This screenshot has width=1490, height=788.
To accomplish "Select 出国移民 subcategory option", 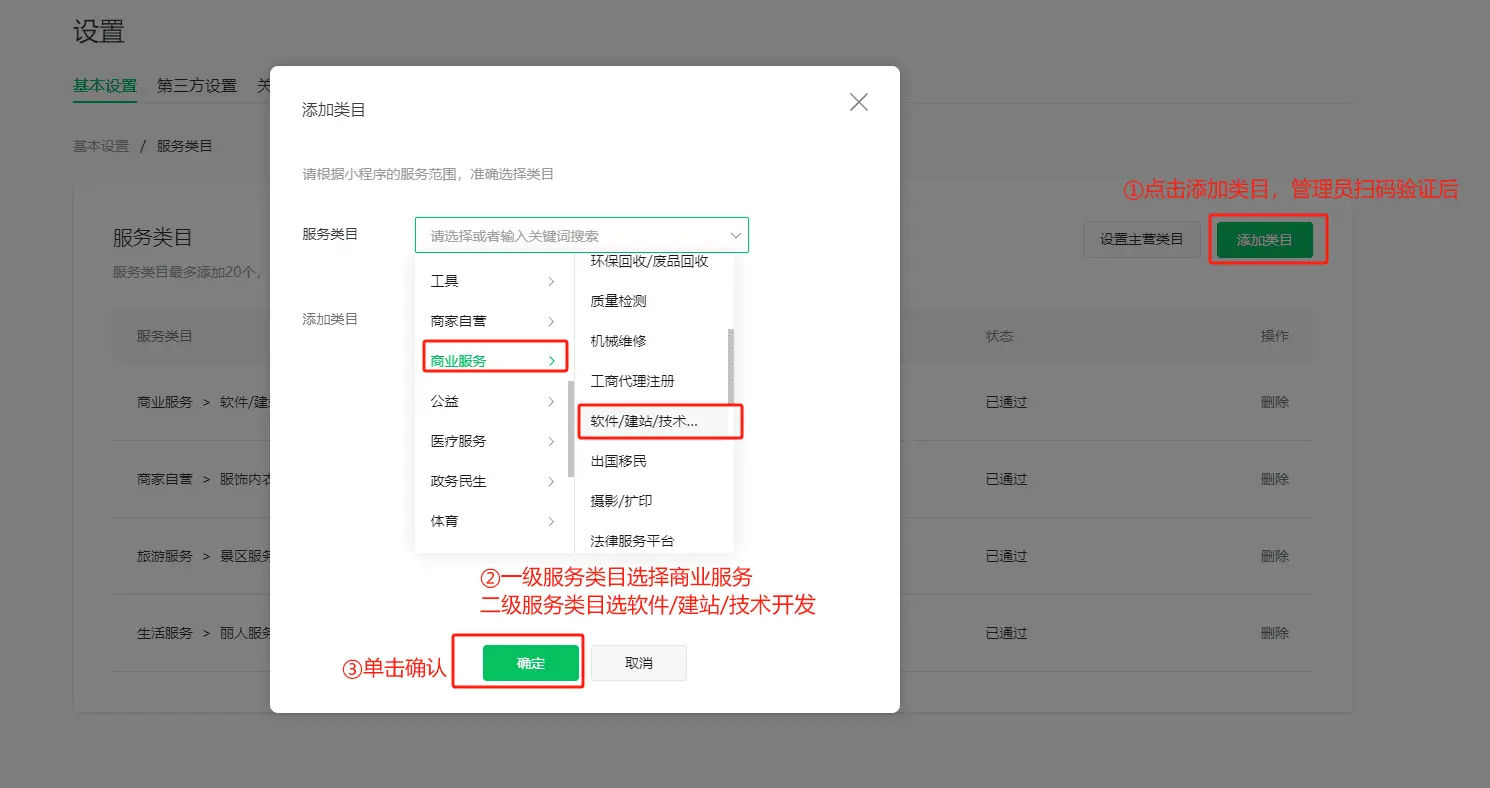I will tap(619, 461).
